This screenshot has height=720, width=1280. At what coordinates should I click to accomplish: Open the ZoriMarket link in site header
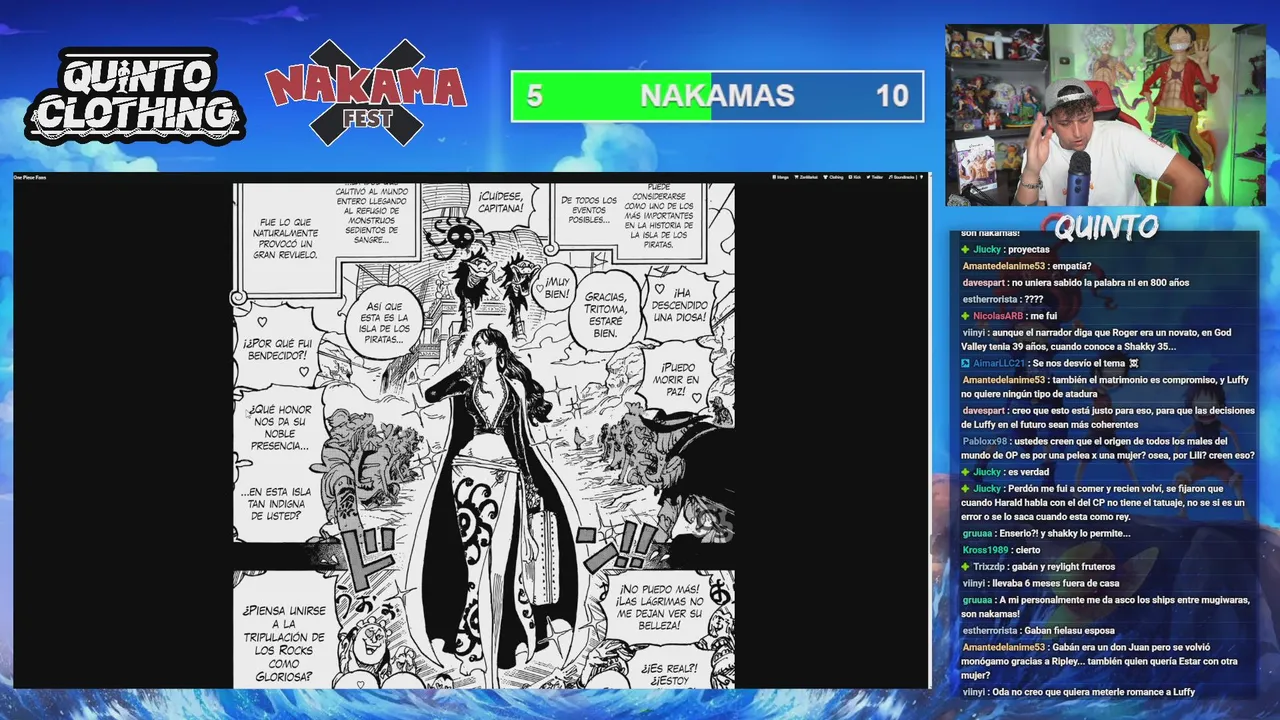(806, 177)
